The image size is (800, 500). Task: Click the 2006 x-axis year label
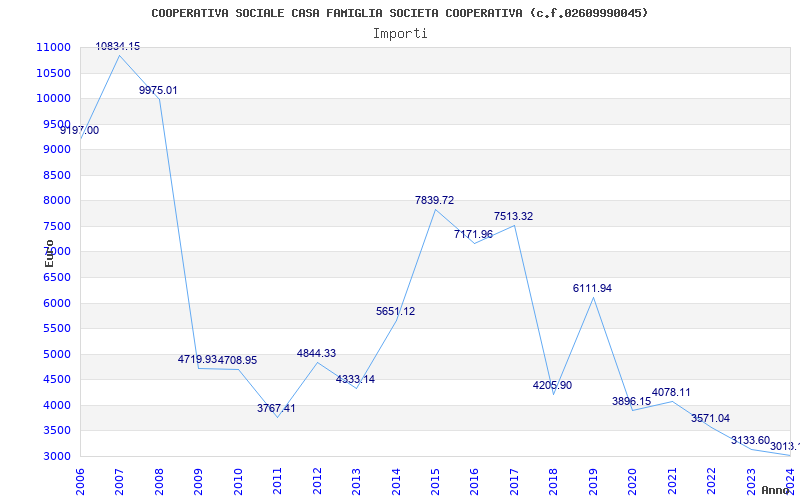click(80, 482)
